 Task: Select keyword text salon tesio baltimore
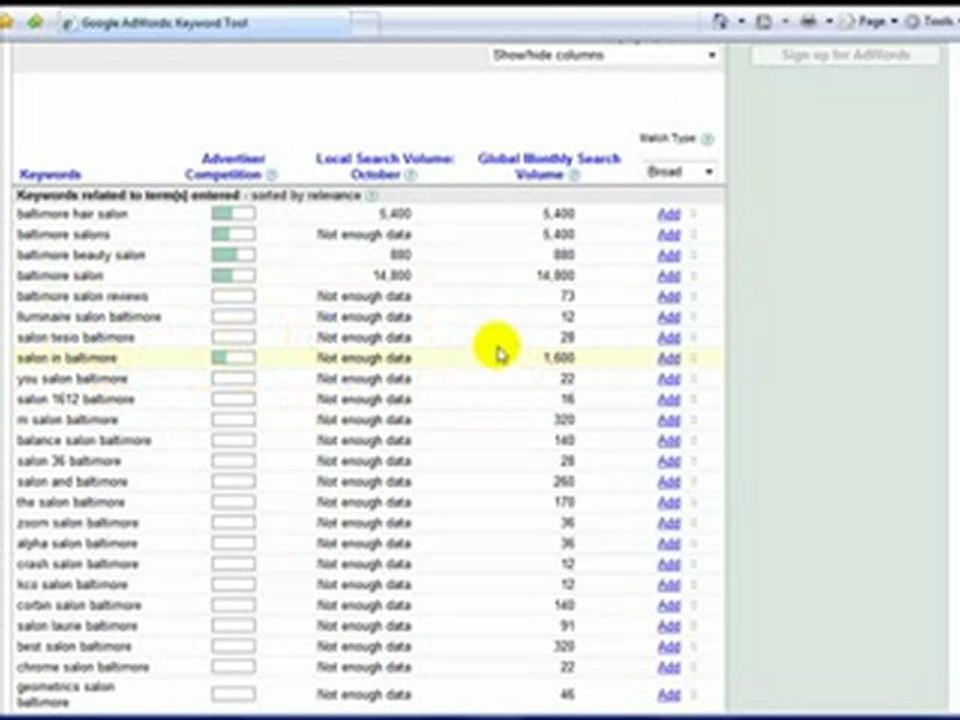(76, 337)
